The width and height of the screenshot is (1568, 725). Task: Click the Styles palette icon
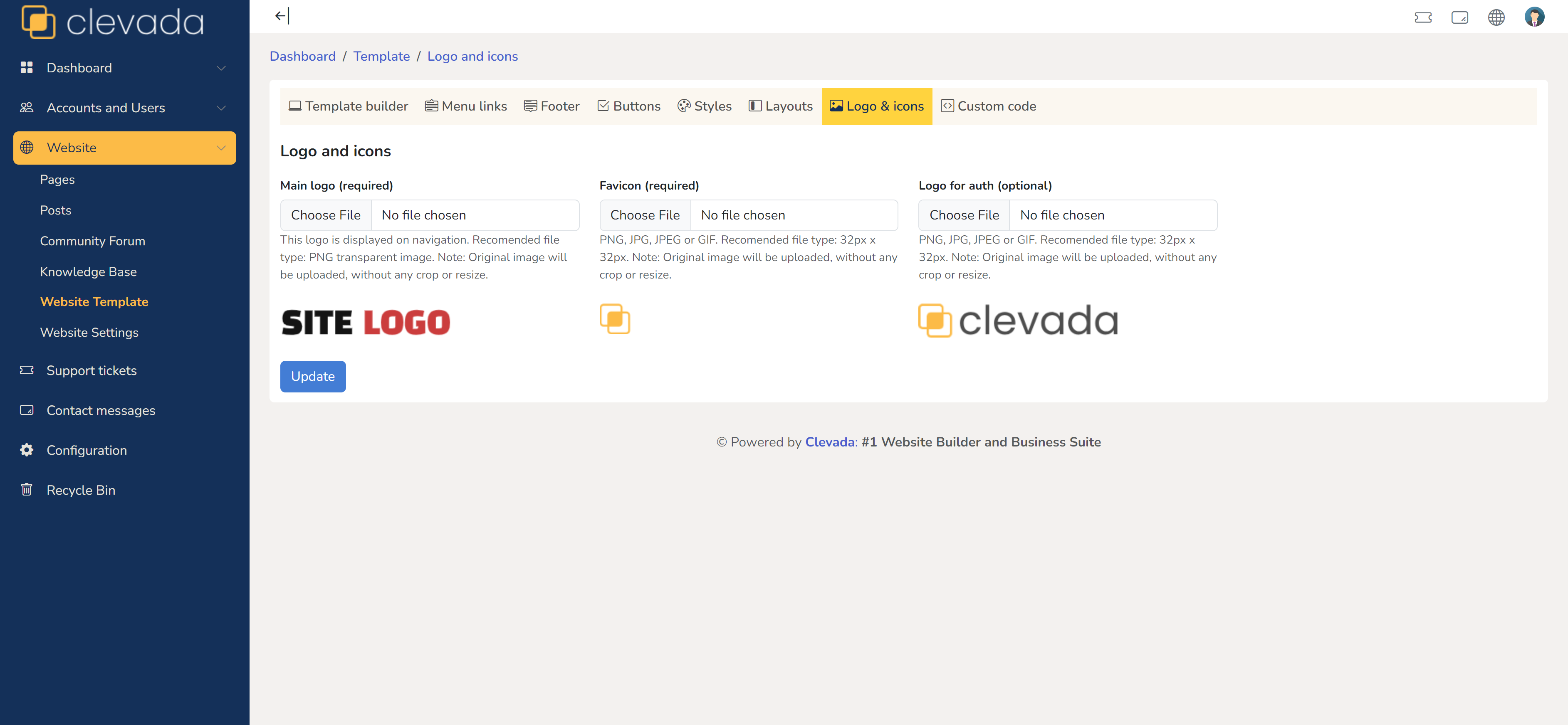tap(684, 106)
